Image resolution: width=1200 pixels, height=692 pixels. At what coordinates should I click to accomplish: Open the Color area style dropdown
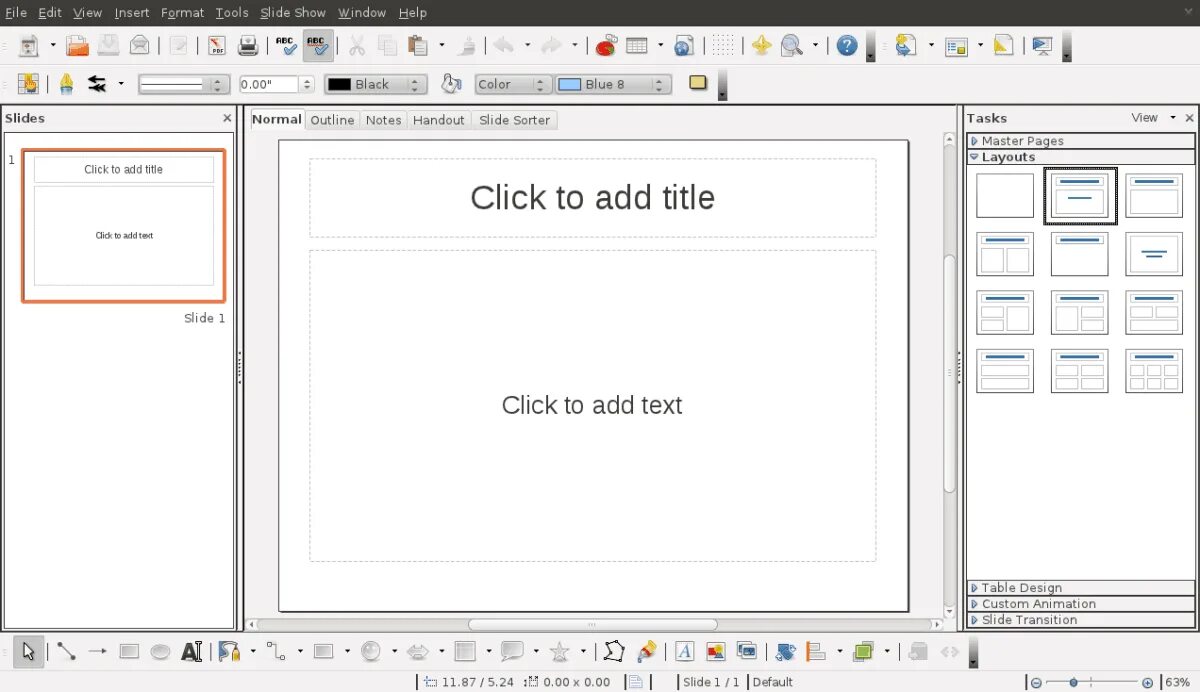[x=513, y=85]
